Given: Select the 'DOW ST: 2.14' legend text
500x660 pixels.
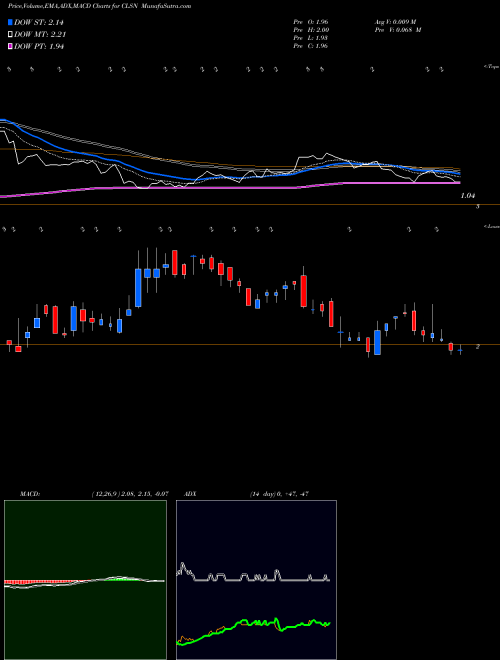Looking at the screenshot, I should 39,22.
